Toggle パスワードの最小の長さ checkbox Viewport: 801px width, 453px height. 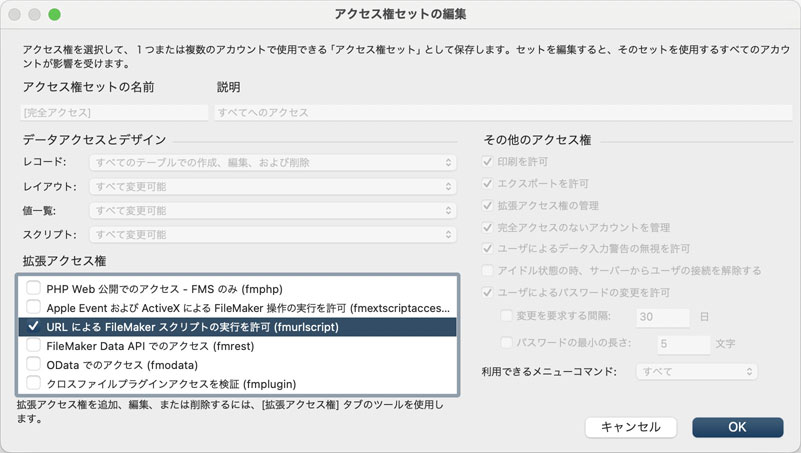(506, 343)
